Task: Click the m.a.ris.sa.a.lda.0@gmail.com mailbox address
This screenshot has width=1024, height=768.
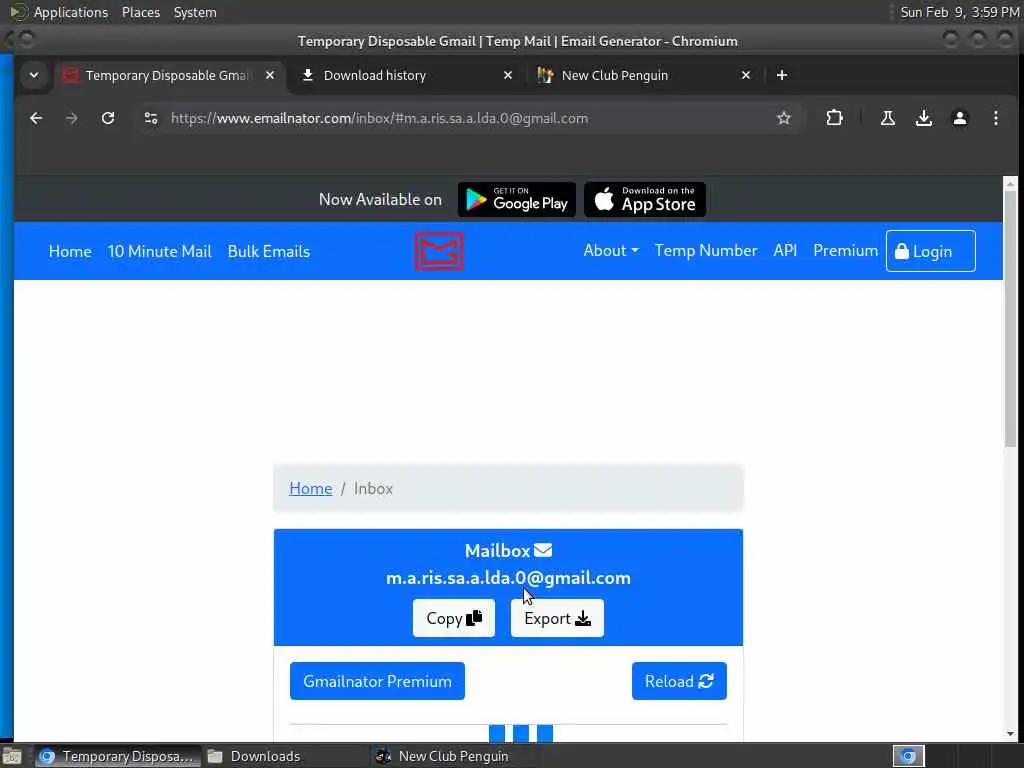Action: pos(508,578)
